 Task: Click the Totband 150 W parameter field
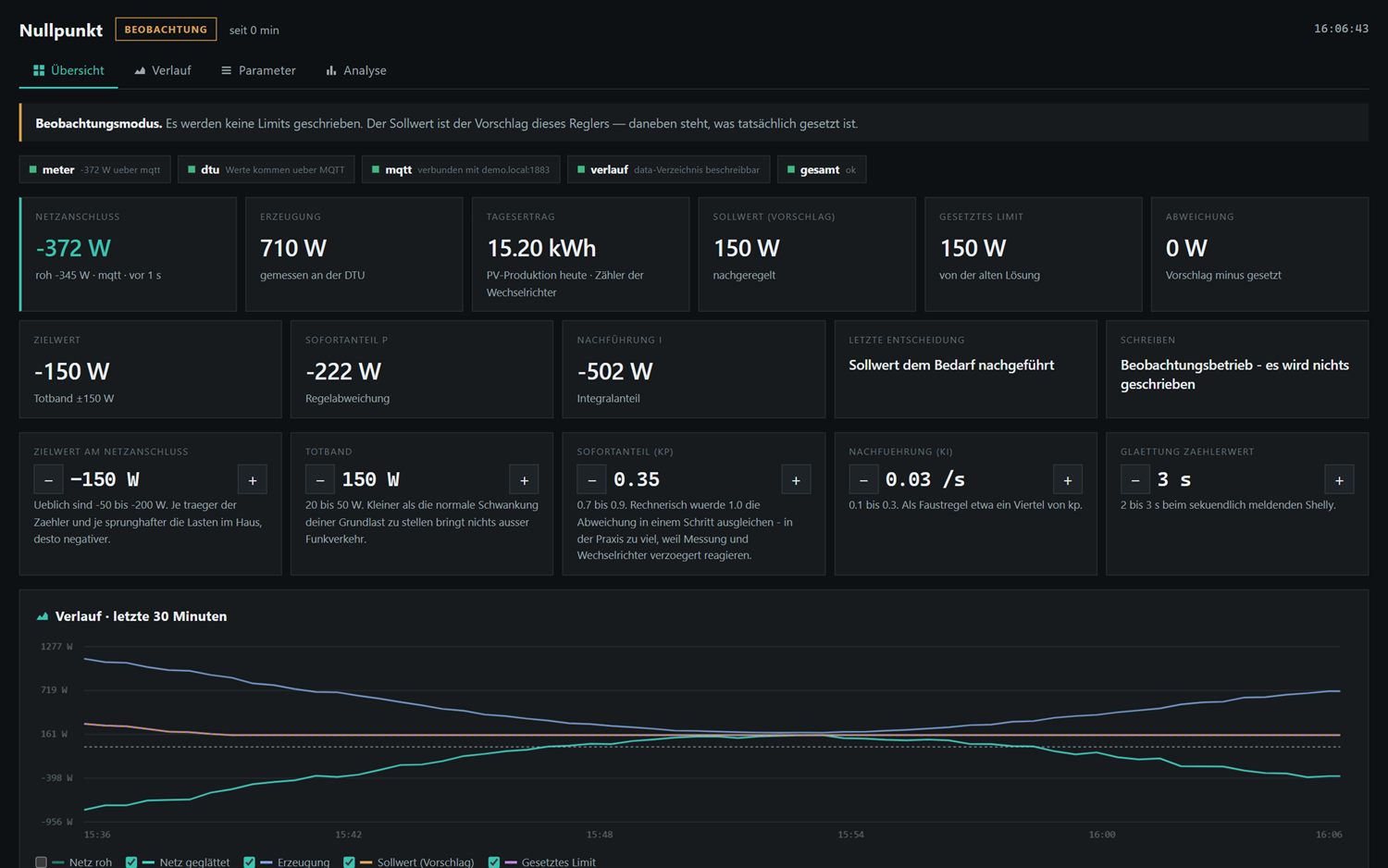pos(422,479)
